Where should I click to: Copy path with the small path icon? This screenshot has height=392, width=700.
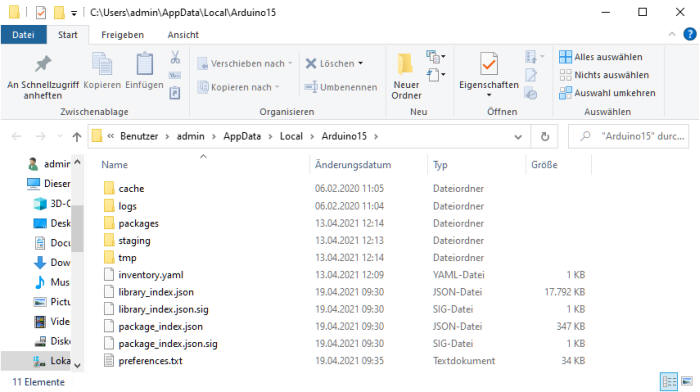tap(175, 75)
